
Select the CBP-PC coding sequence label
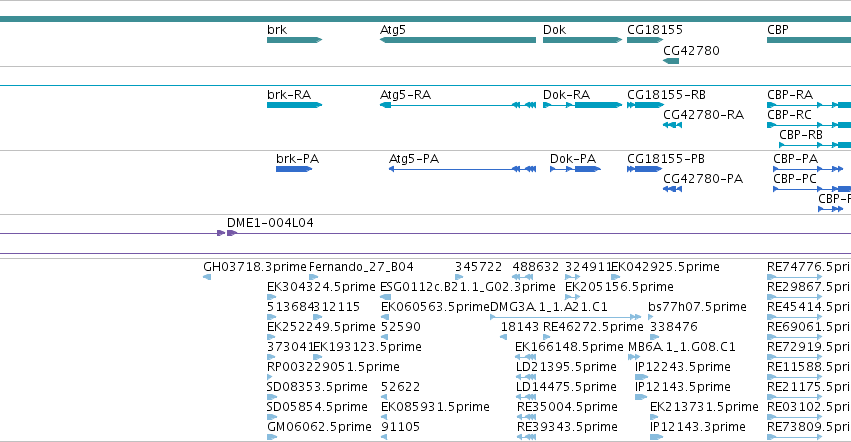click(x=795, y=179)
